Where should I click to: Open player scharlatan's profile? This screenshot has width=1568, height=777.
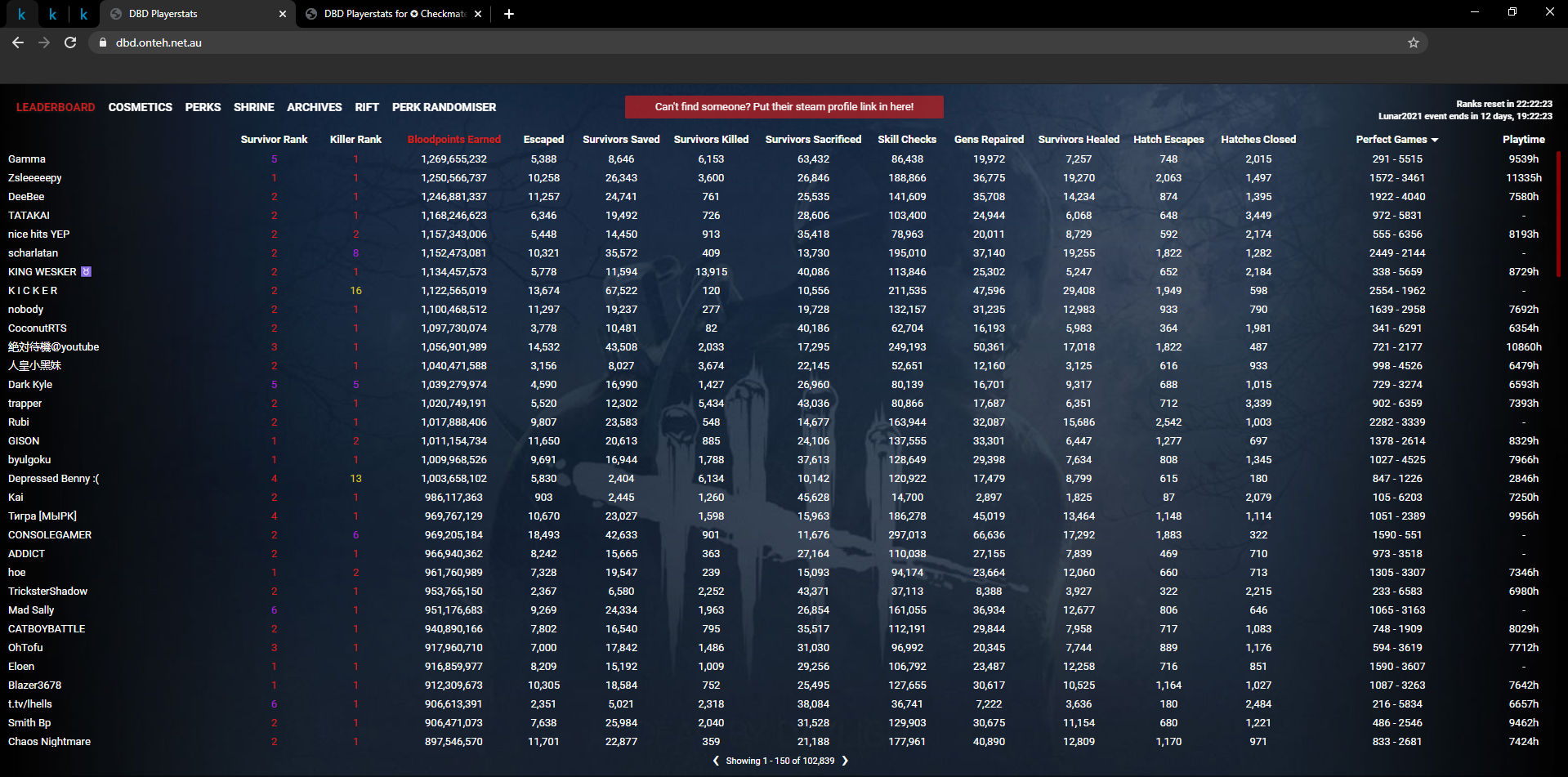click(x=33, y=253)
